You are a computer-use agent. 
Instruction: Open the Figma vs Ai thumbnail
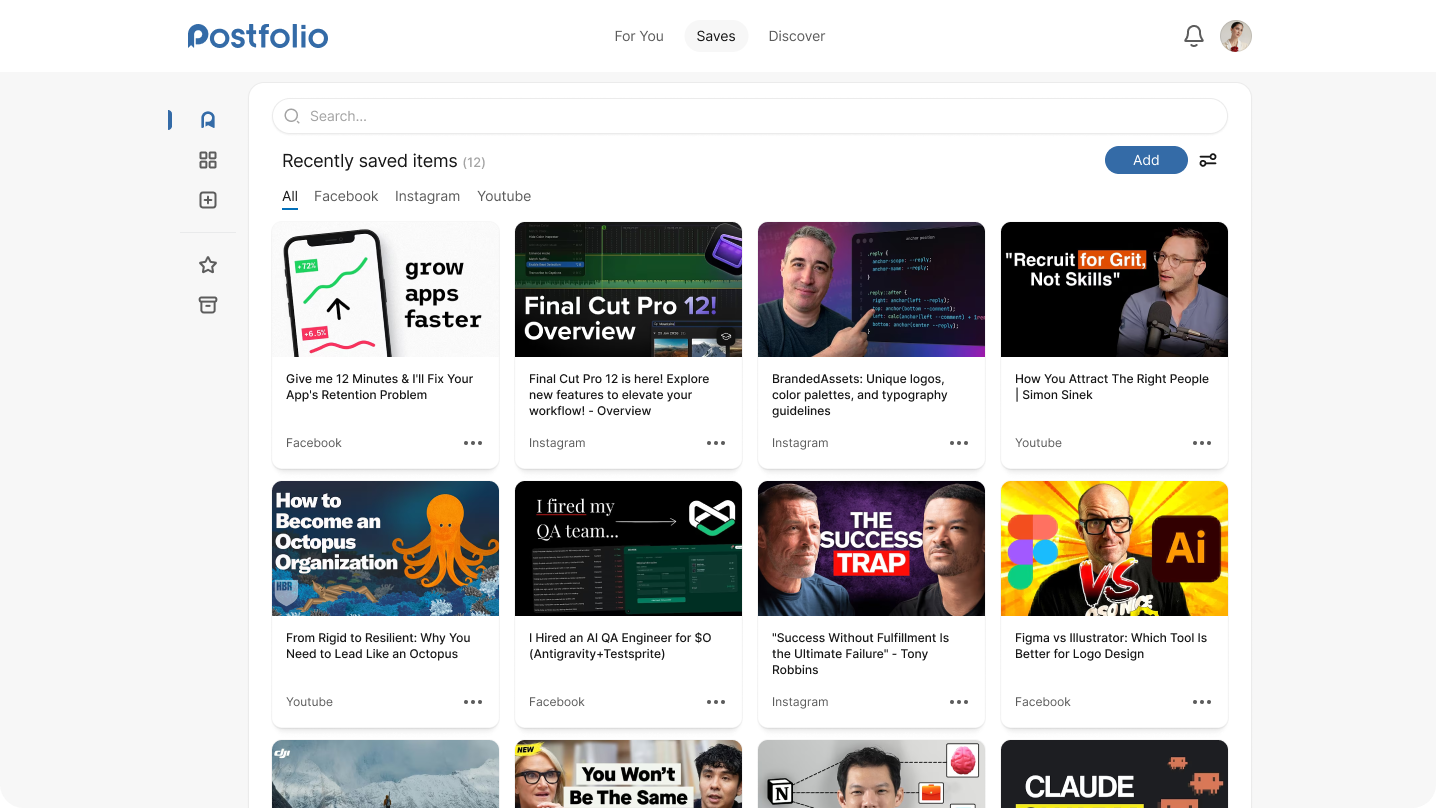[1114, 548]
